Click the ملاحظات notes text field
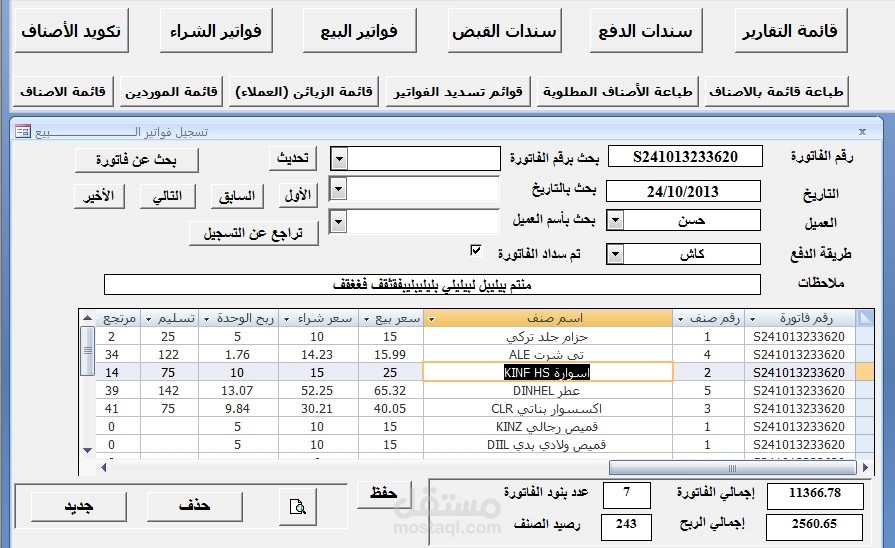 (432, 284)
